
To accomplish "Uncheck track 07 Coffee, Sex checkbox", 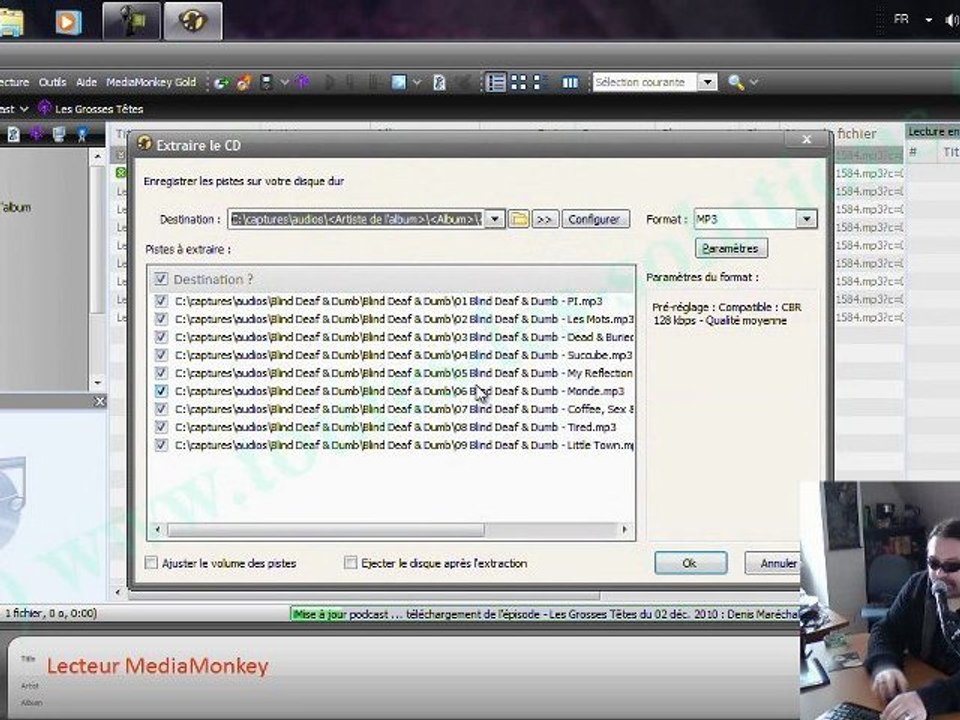I will pyautogui.click(x=161, y=409).
